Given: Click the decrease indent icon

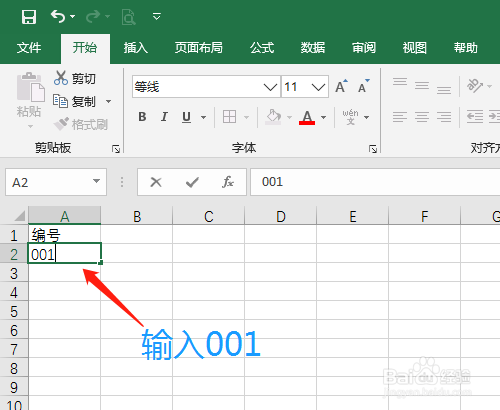Looking at the screenshot, I should click(475, 117).
